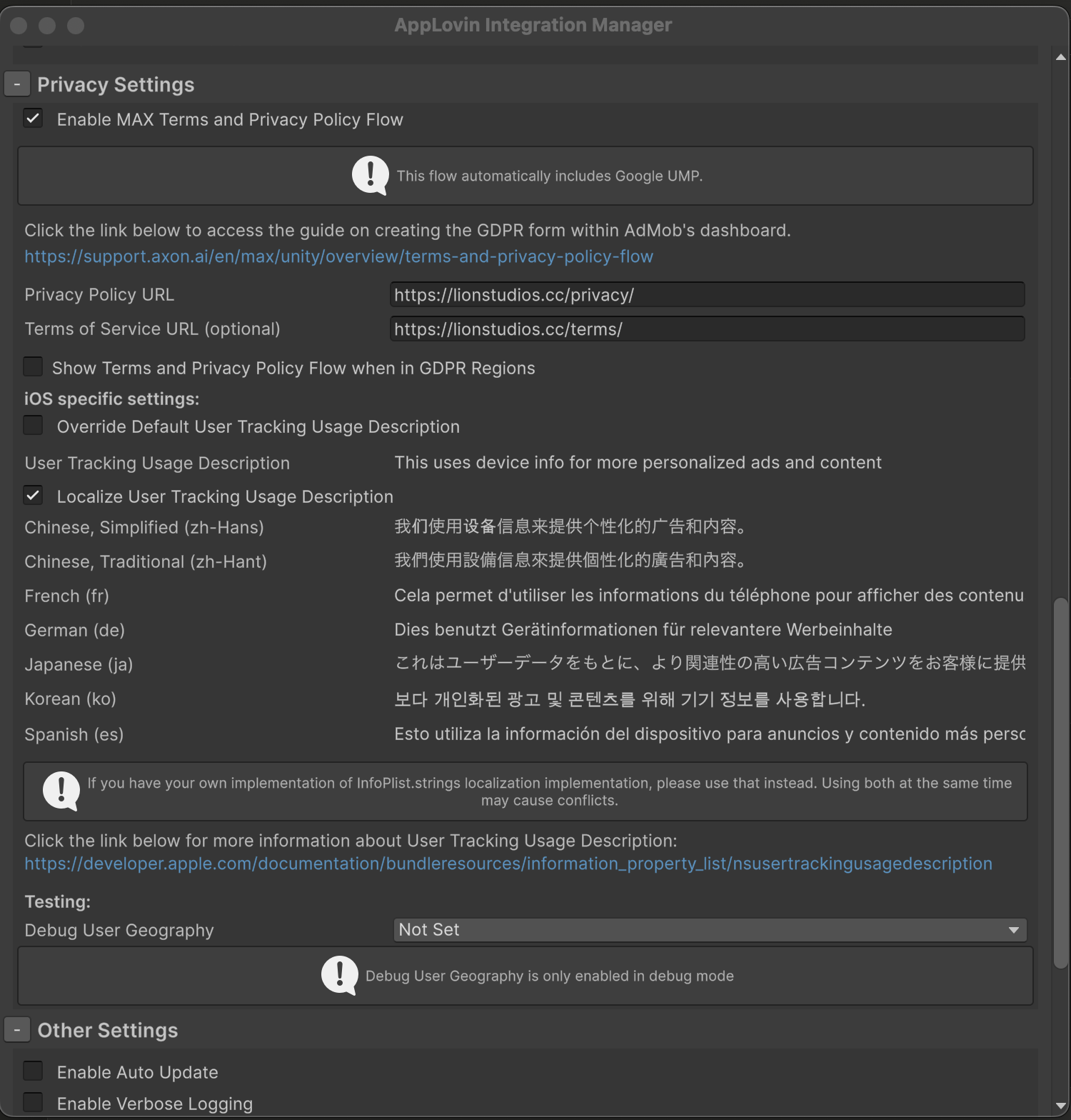Enable Show Terms Flow in GDPR Regions

pyautogui.click(x=34, y=367)
